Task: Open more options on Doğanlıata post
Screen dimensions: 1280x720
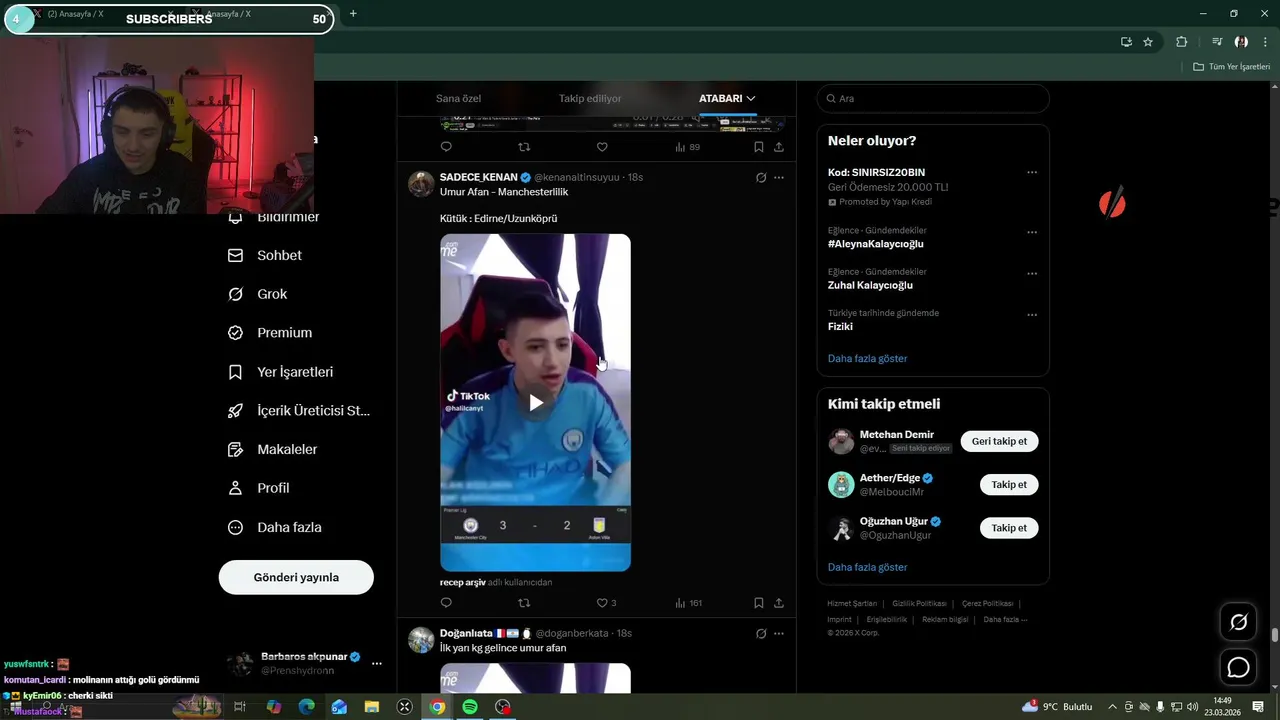Action: click(x=779, y=633)
